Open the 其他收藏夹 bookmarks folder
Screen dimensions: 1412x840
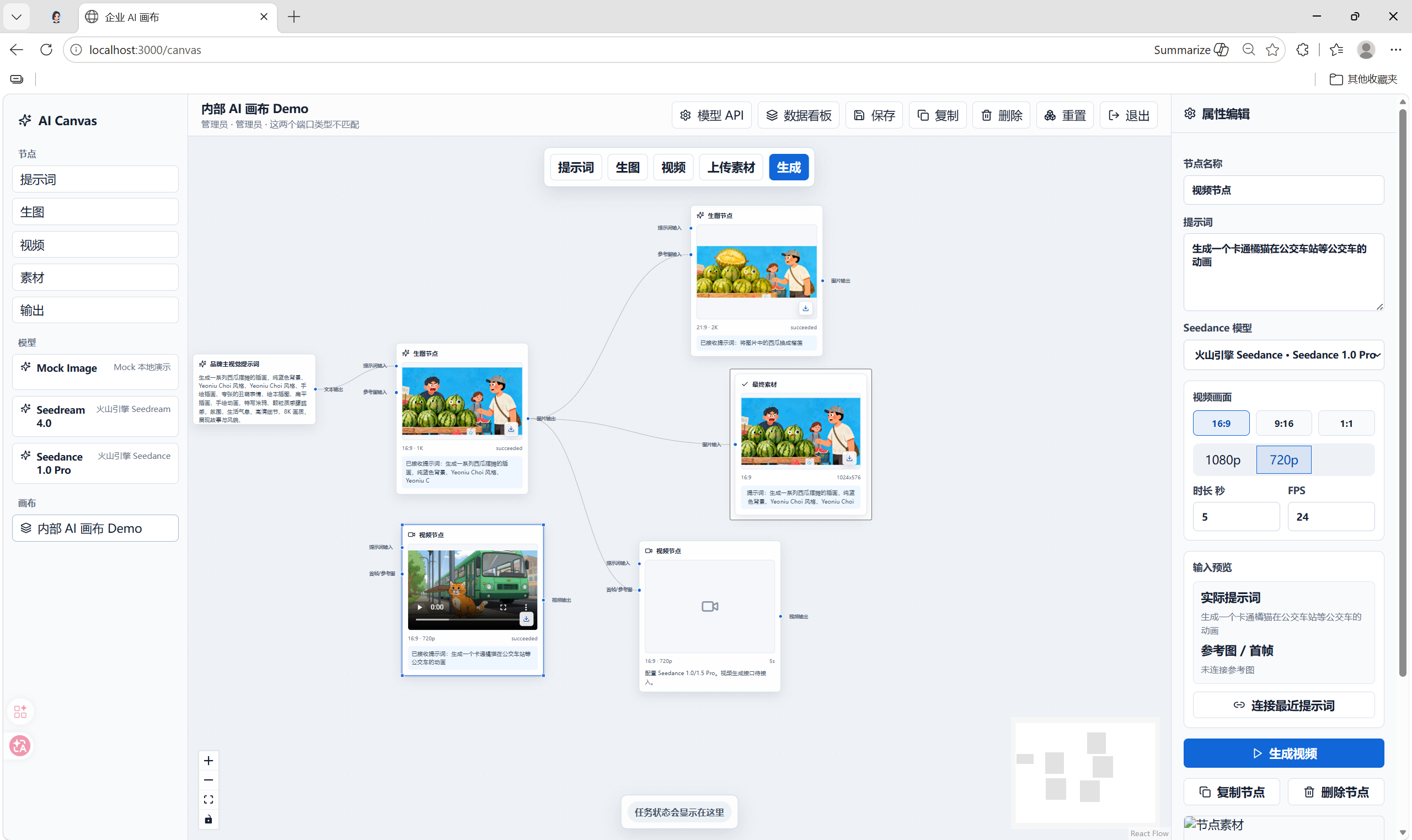click(x=1363, y=79)
